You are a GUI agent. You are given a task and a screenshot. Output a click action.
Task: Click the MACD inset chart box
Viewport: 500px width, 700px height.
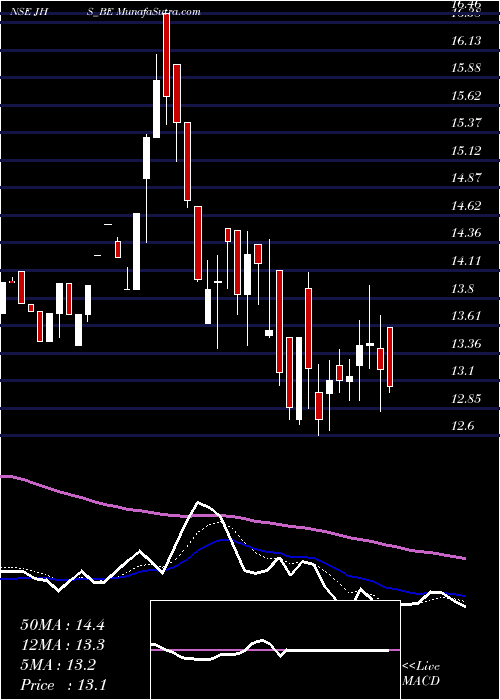point(275,650)
